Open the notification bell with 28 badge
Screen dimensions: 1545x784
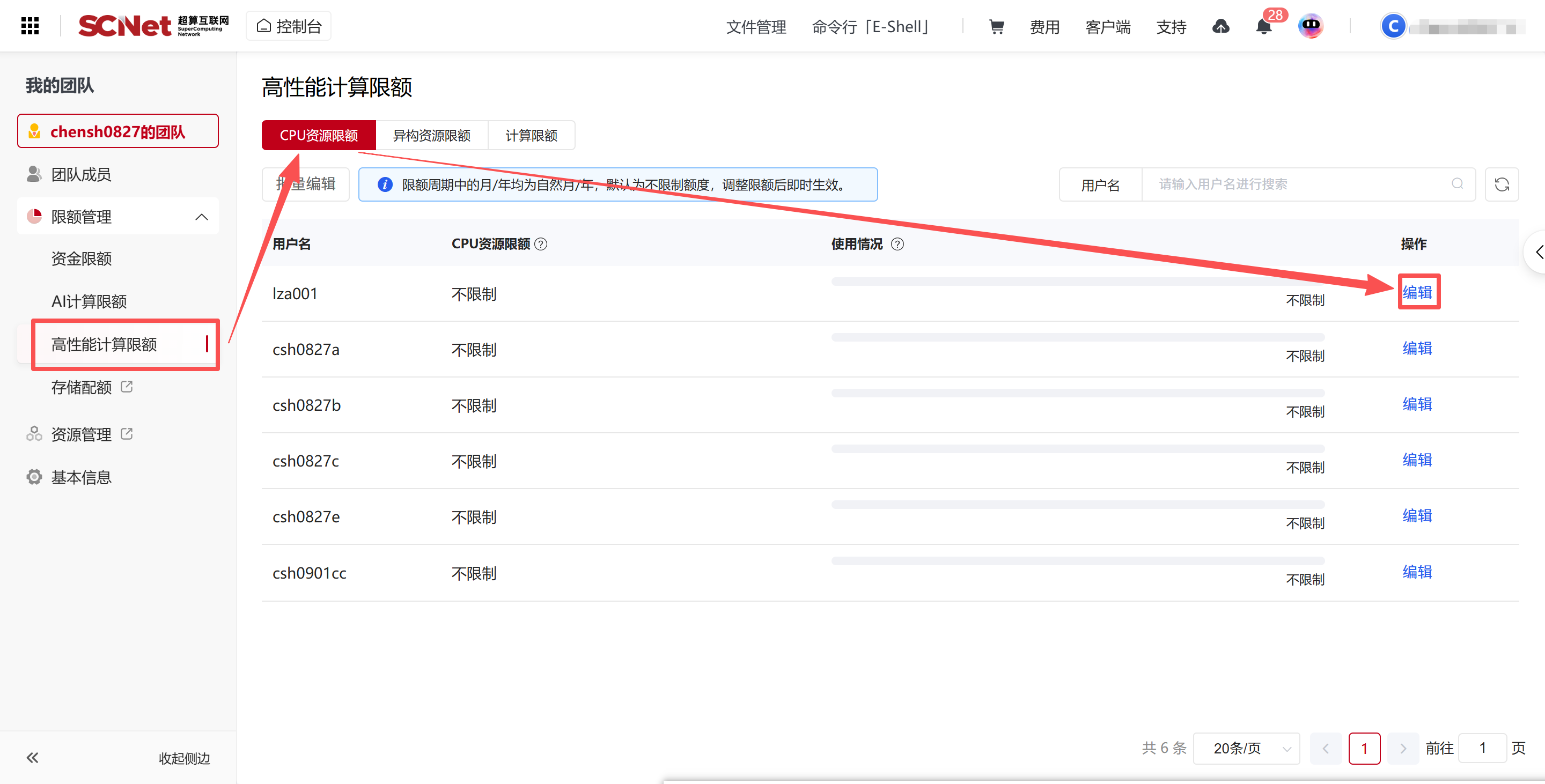pyautogui.click(x=1264, y=26)
